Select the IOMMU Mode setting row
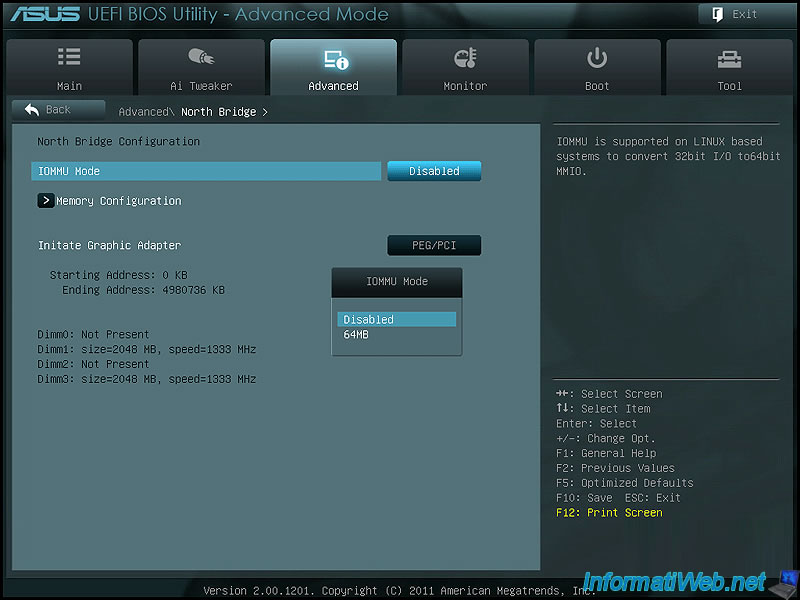The image size is (800, 600). [206, 171]
